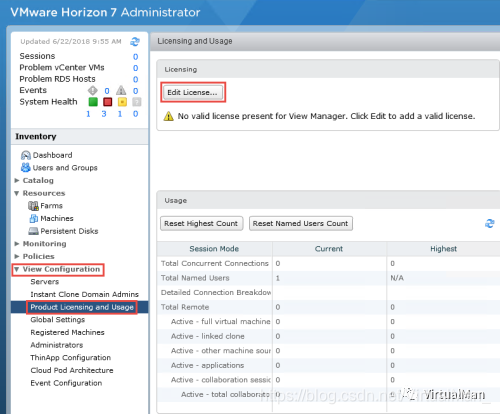Click the Highest column header

(x=443, y=249)
